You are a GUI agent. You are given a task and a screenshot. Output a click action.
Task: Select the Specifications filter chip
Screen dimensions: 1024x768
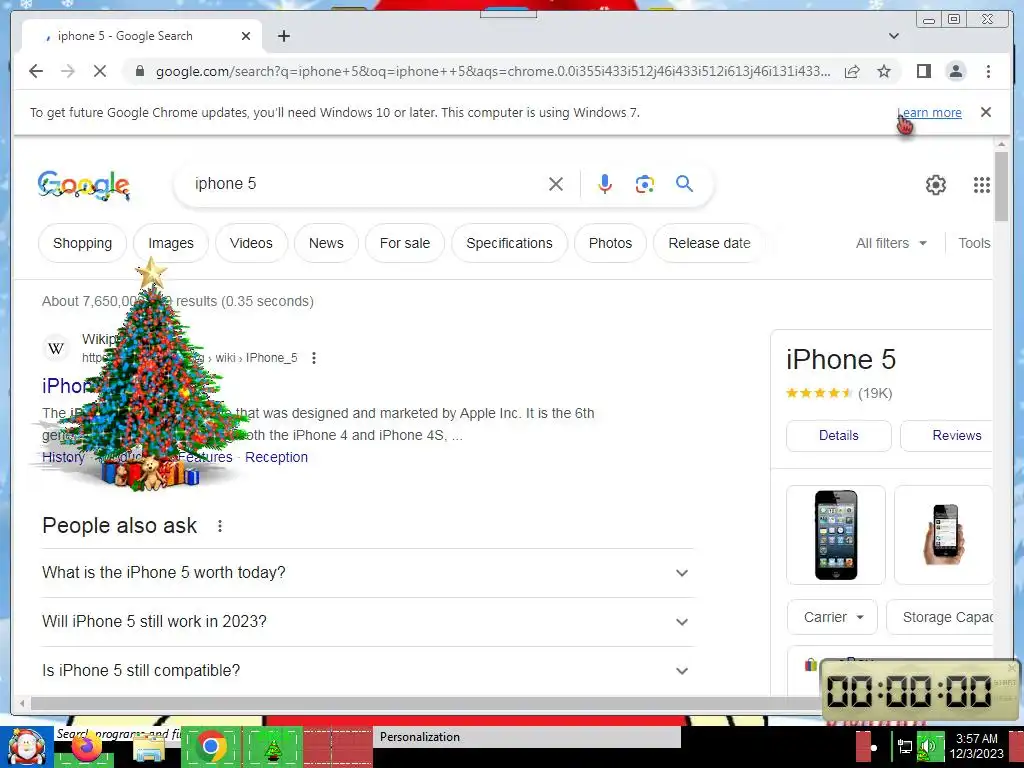point(509,243)
